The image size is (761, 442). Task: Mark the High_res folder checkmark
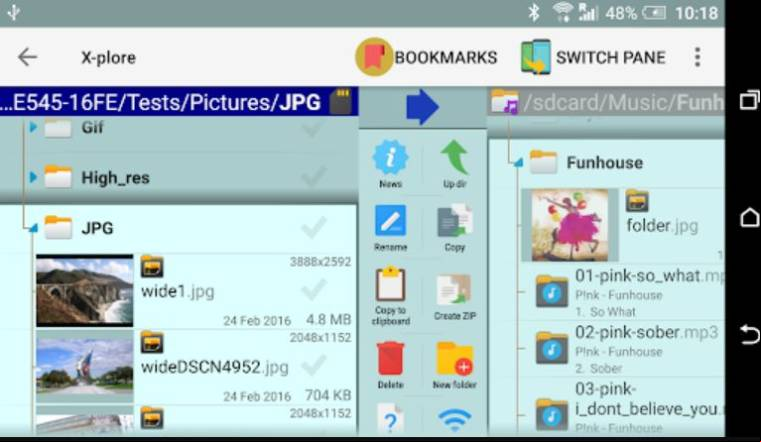(x=313, y=176)
